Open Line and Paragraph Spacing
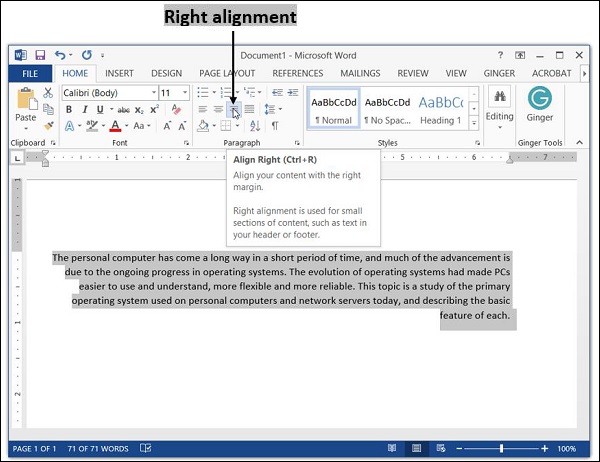The width and height of the screenshot is (600, 462). (270, 109)
